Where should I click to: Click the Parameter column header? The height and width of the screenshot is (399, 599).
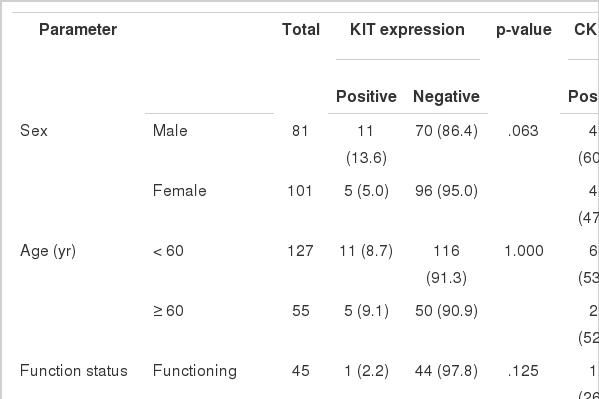(78, 30)
